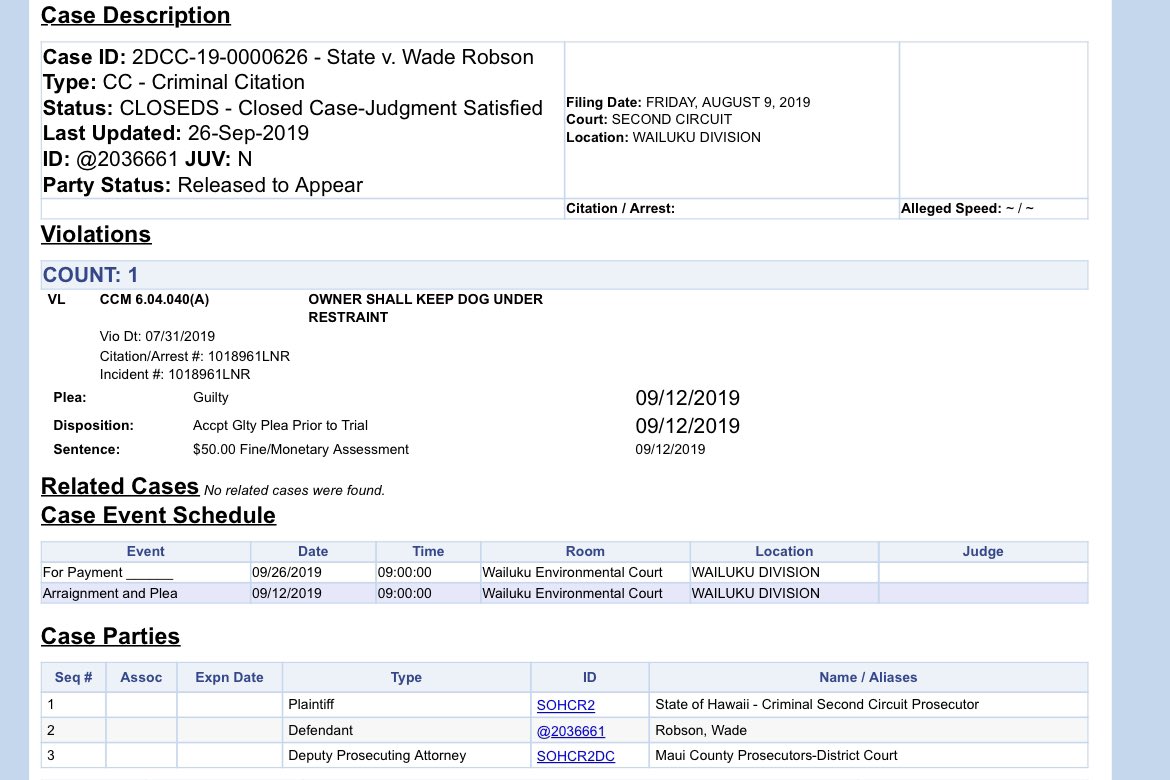Click the 09/12/2019 date in Arraignment row
The width and height of the screenshot is (1170, 780).
pyautogui.click(x=313, y=593)
